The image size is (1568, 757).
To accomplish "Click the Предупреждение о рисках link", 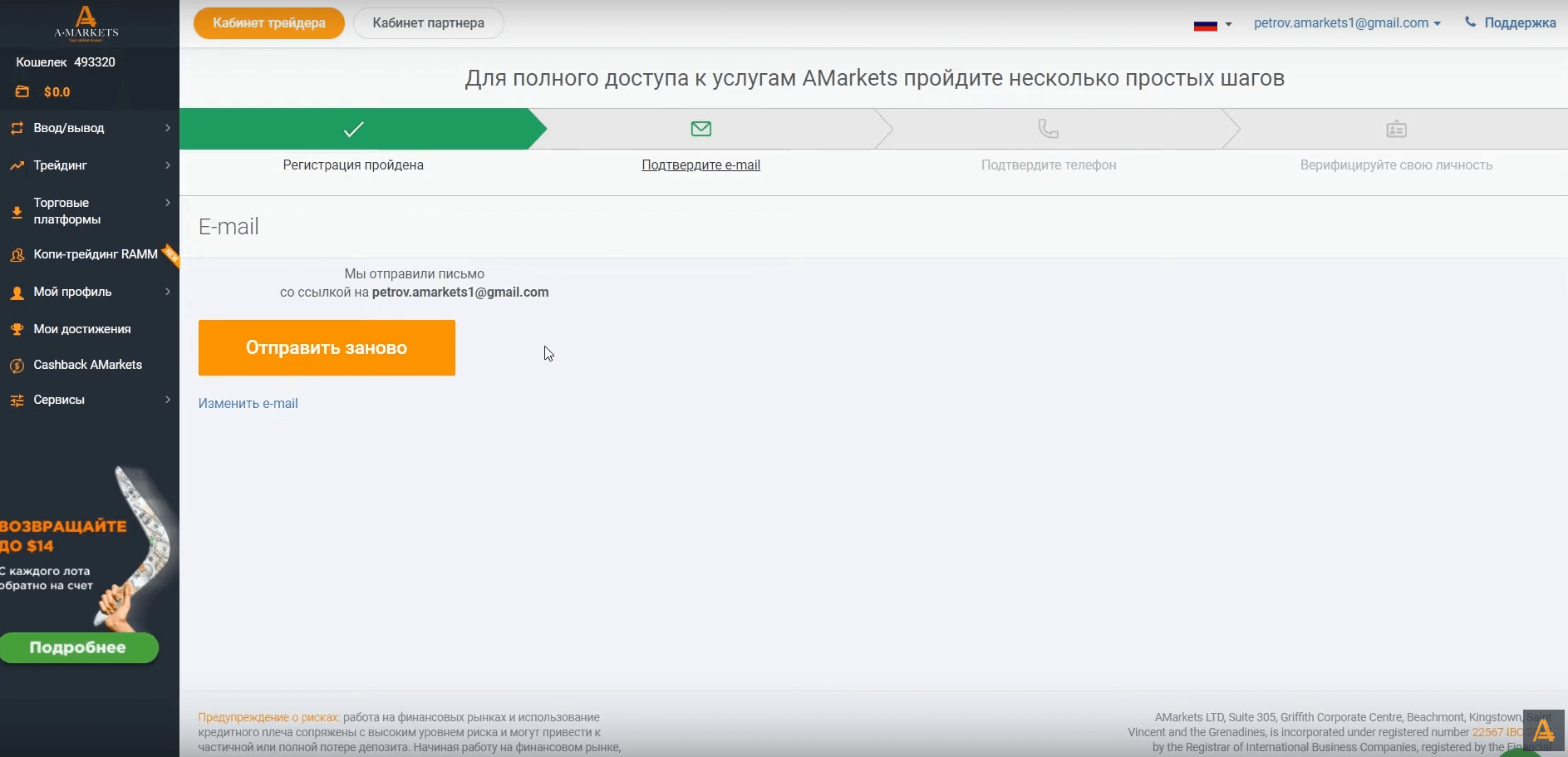I will point(269,717).
